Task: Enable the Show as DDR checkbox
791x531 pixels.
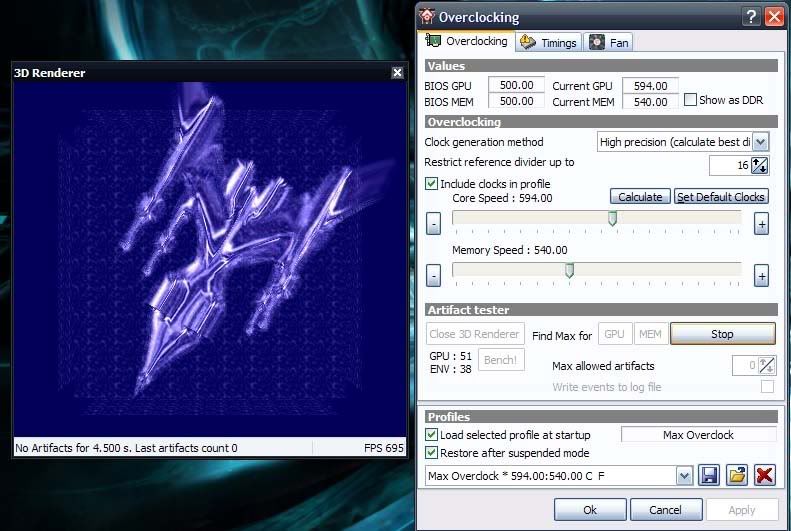Action: [x=690, y=99]
